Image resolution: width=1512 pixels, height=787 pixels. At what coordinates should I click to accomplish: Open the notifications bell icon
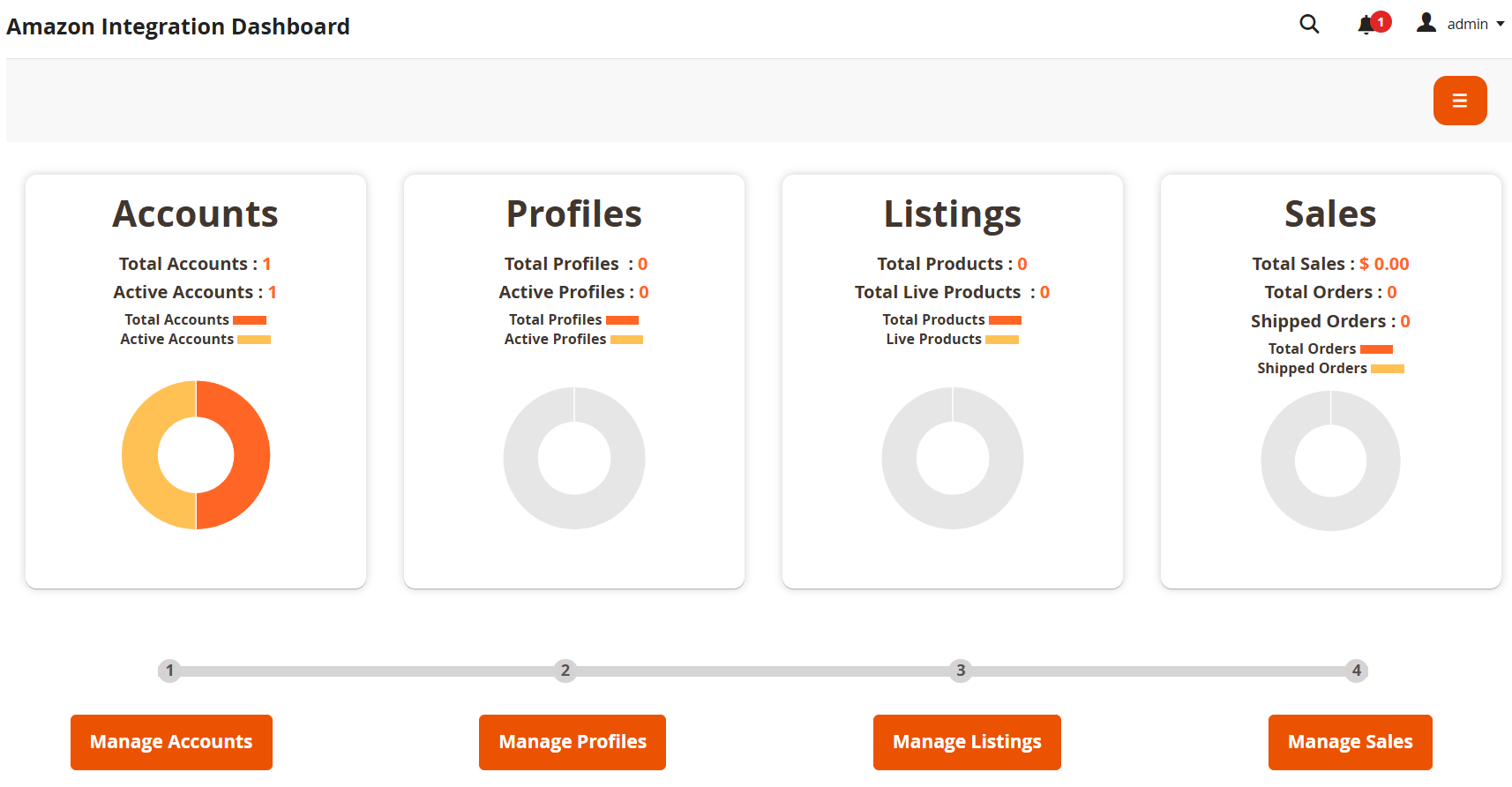[1366, 24]
